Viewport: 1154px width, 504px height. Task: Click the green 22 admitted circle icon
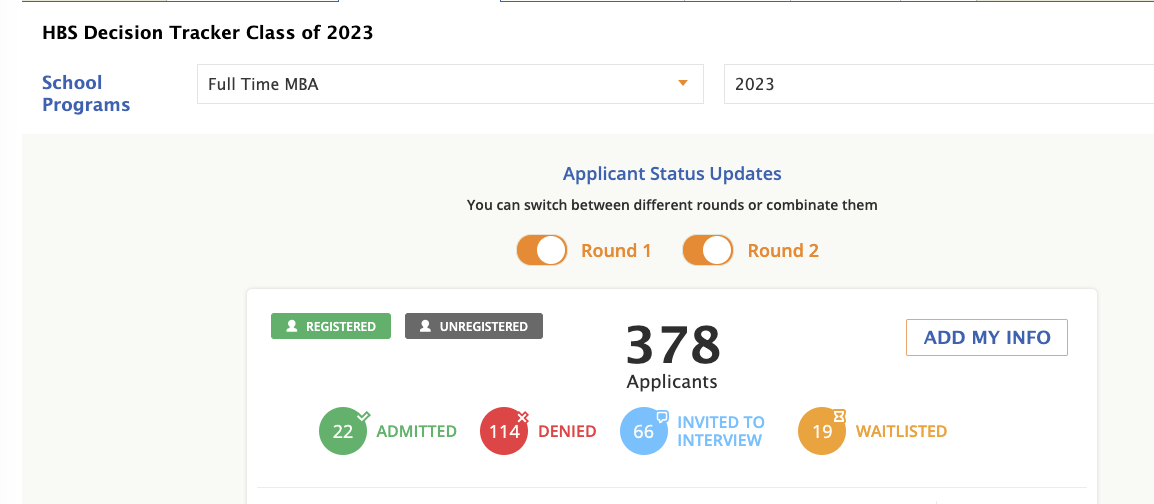coord(343,431)
